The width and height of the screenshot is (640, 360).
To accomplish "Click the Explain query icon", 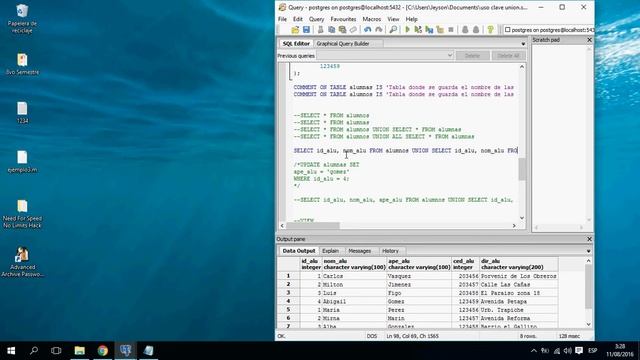I will (440, 30).
